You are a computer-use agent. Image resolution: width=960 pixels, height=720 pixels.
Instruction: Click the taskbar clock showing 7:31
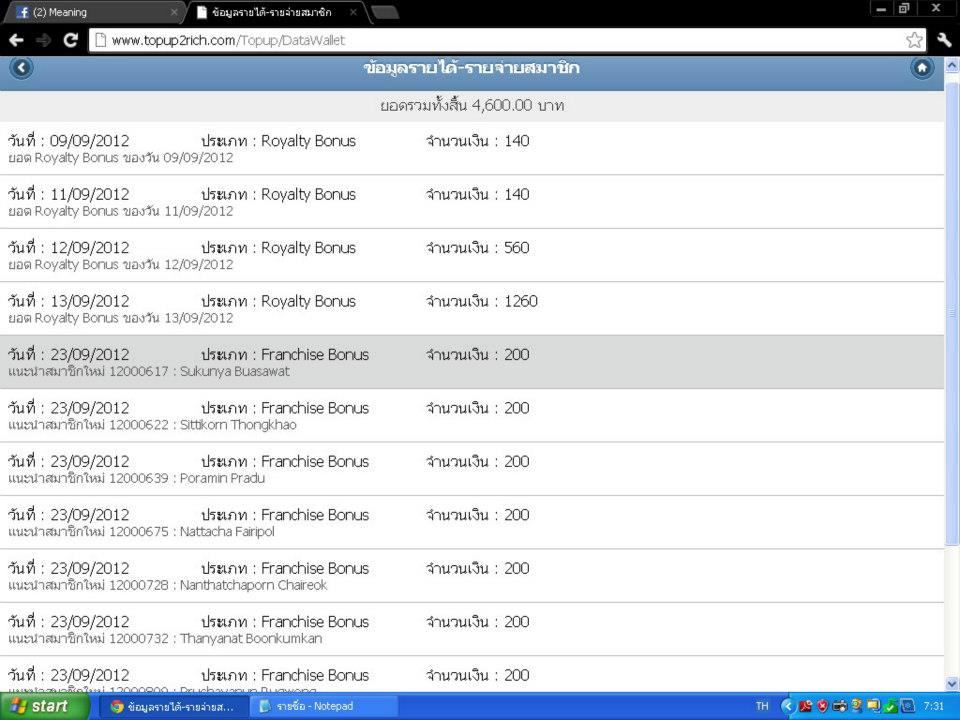tap(934, 707)
